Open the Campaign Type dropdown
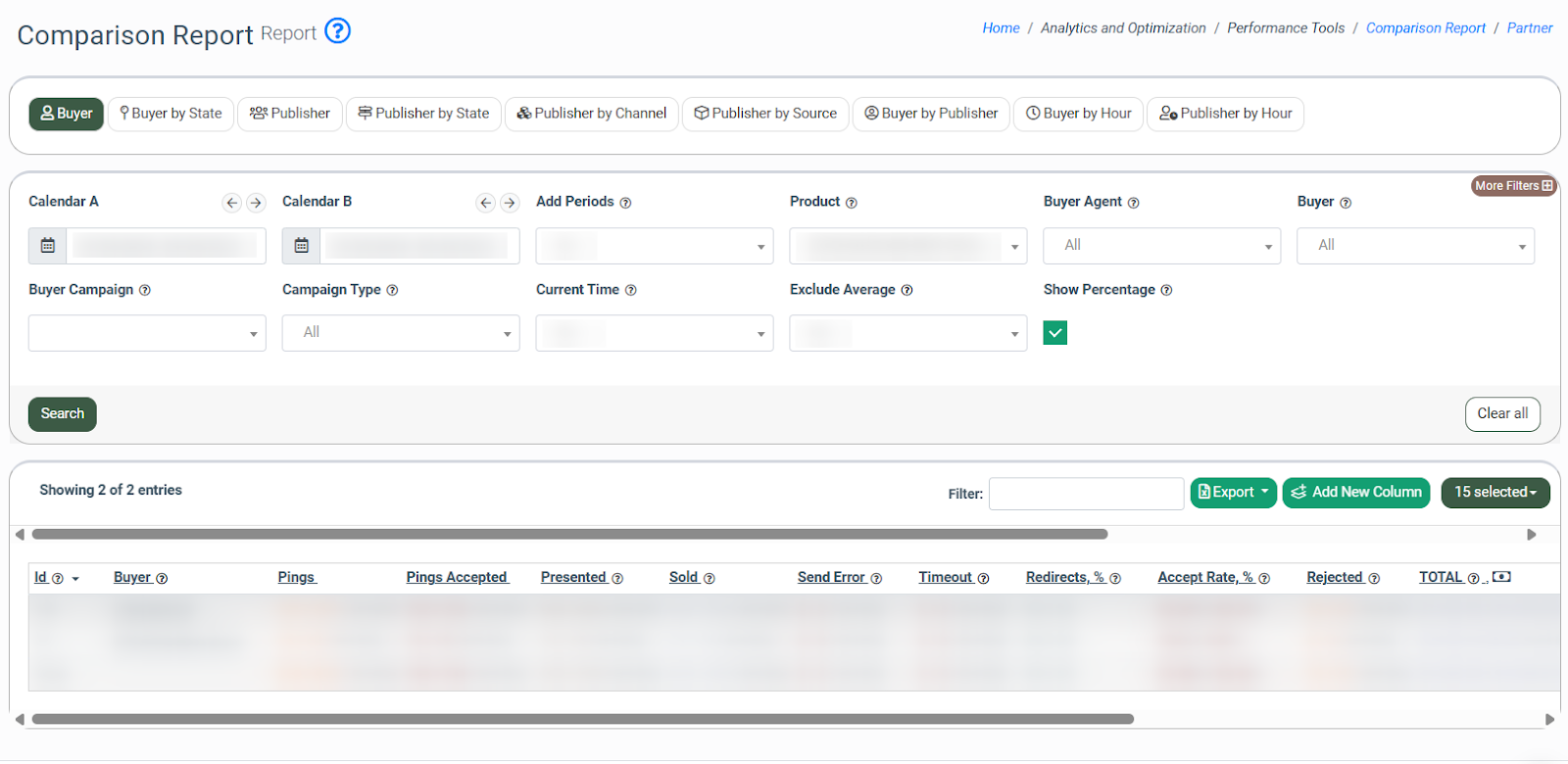Screen dimensions: 1568x764 pyautogui.click(x=401, y=333)
